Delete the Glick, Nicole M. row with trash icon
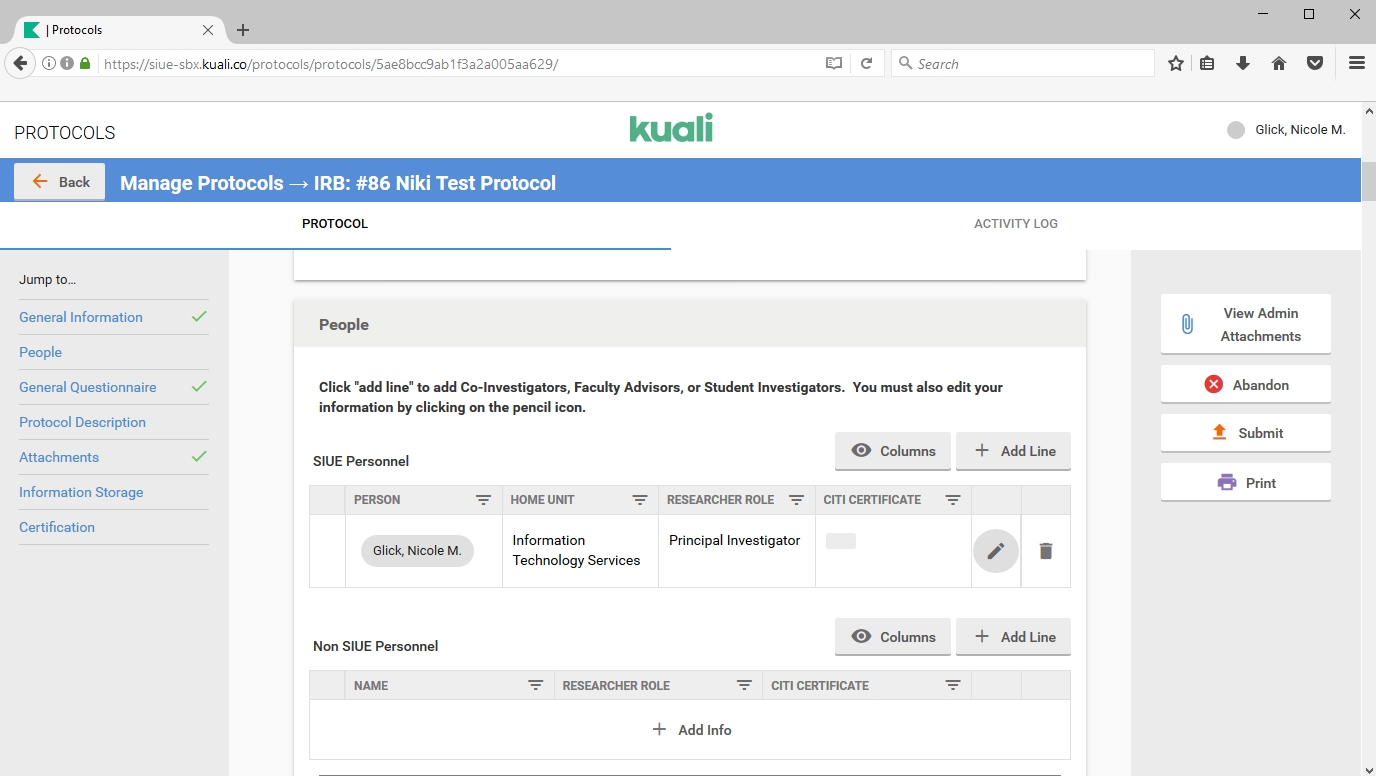This screenshot has height=776, width=1376. 1045,551
